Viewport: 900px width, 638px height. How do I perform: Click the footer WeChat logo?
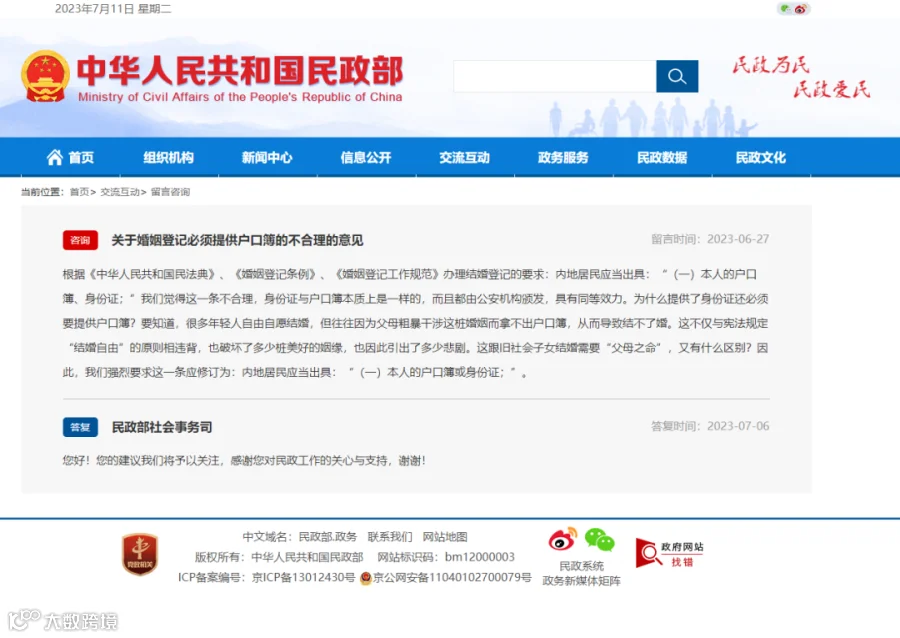point(600,540)
